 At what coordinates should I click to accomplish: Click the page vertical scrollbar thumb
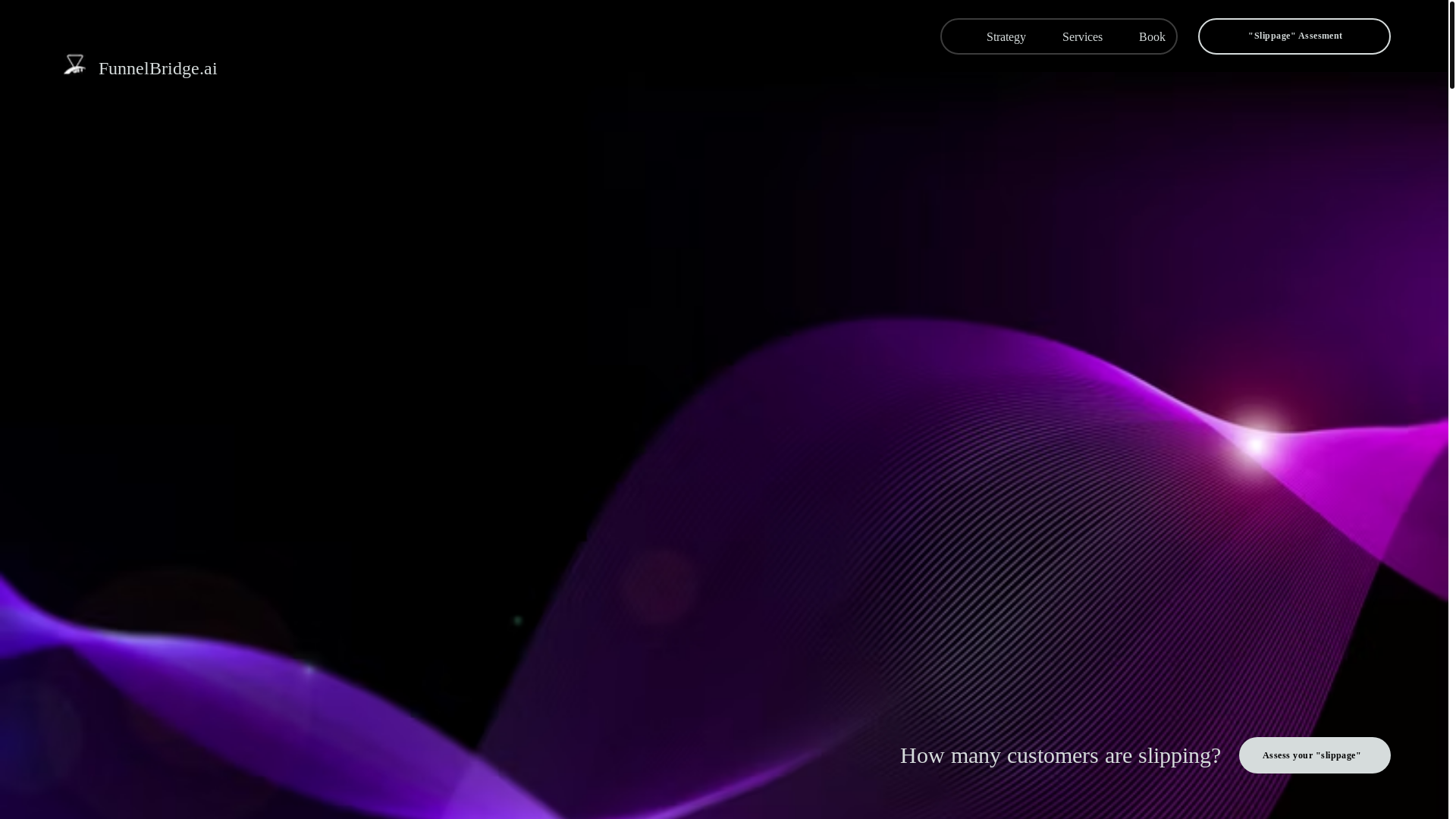(1452, 45)
